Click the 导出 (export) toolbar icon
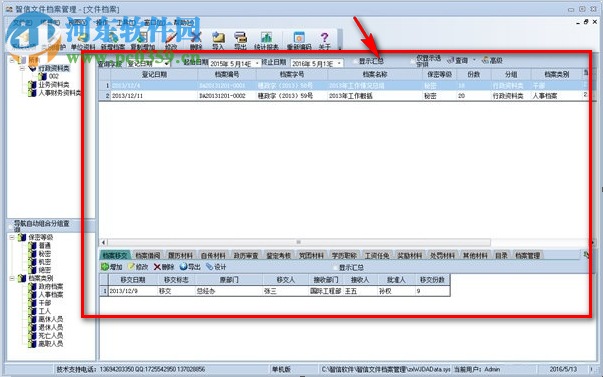 (241, 37)
